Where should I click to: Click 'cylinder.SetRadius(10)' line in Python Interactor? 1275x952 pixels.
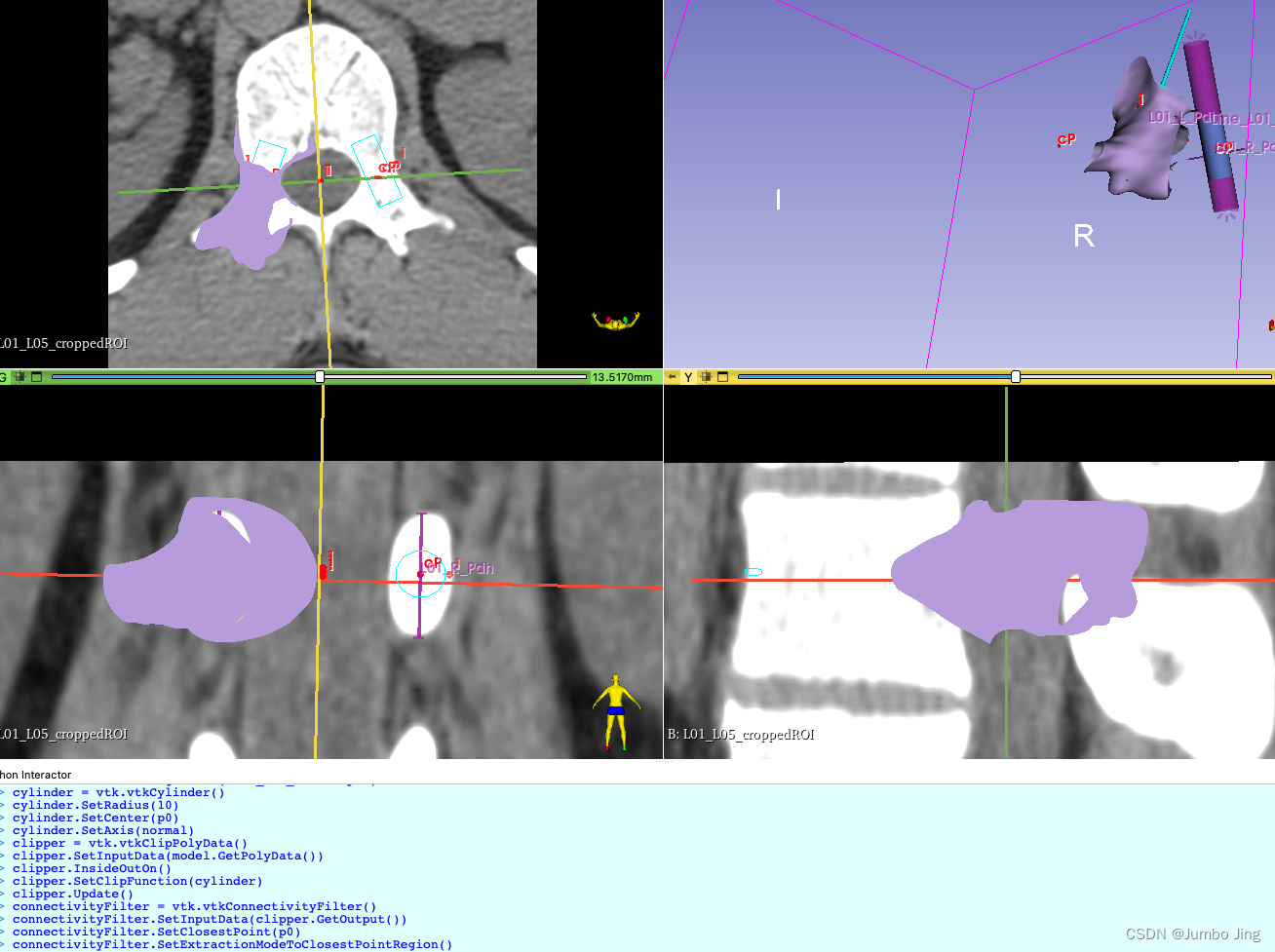coord(96,805)
